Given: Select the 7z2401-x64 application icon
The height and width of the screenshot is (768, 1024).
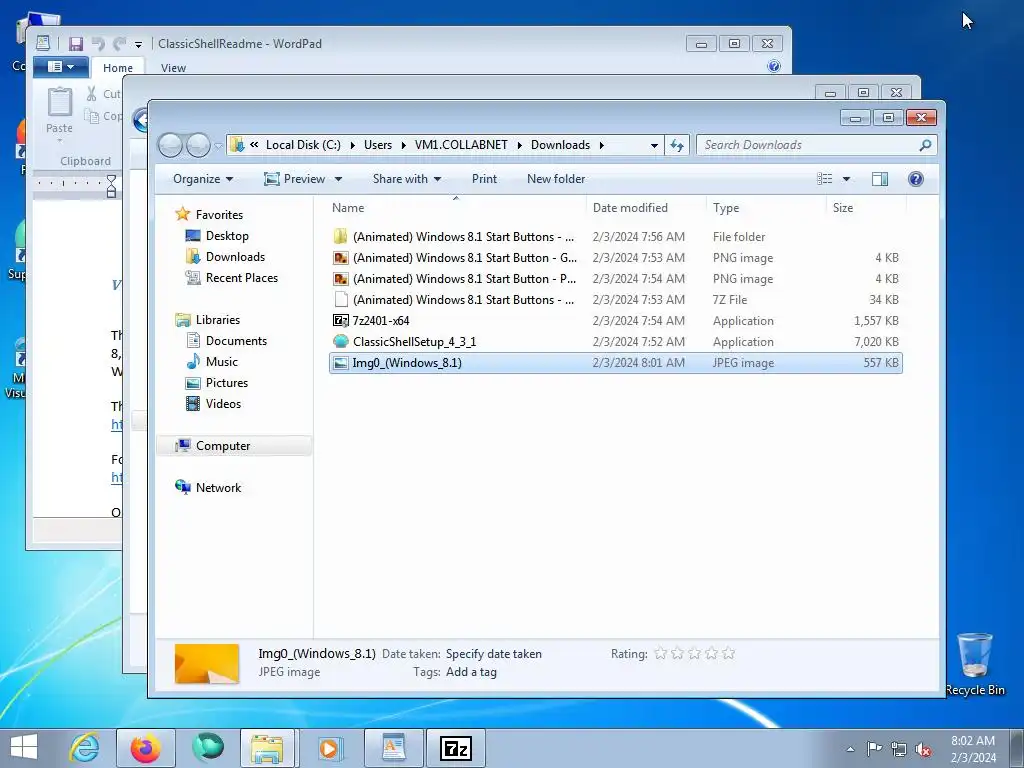Looking at the screenshot, I should point(340,321).
